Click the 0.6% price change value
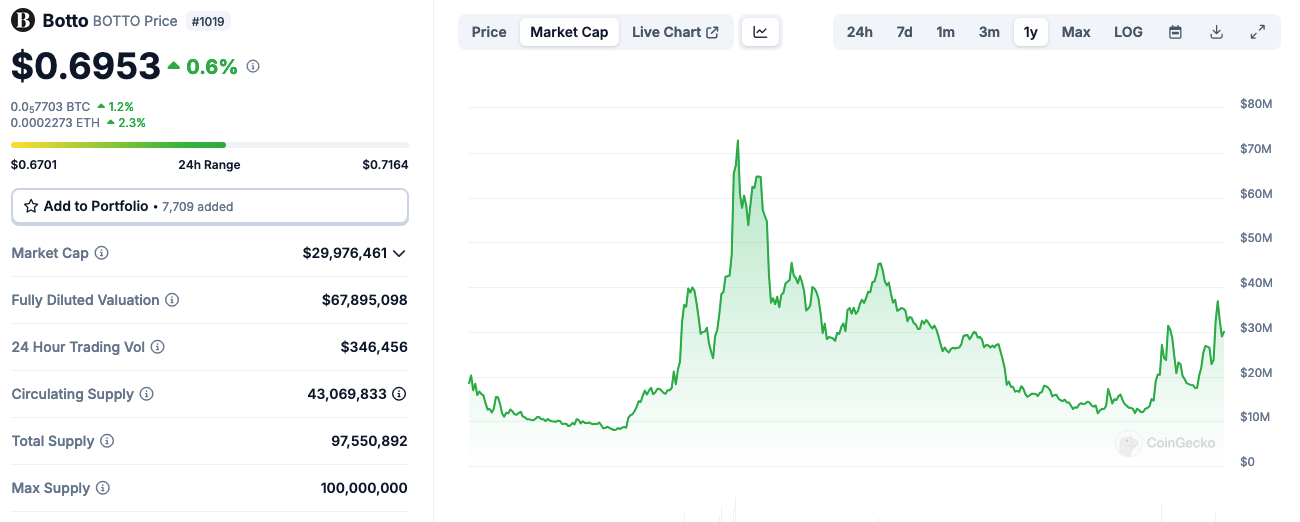This screenshot has width=1300, height=522. 203,66
